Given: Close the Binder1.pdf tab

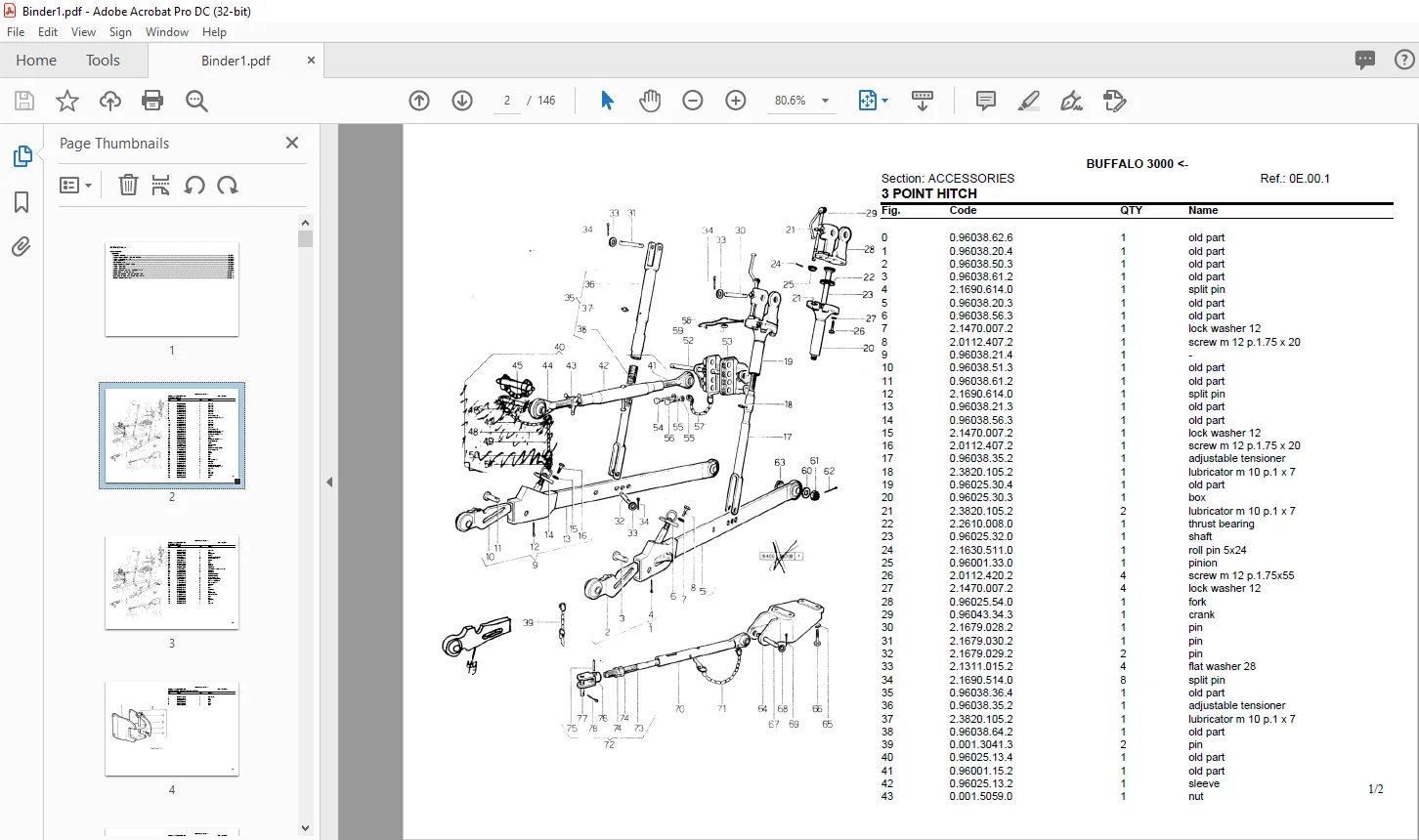Looking at the screenshot, I should tap(312, 61).
